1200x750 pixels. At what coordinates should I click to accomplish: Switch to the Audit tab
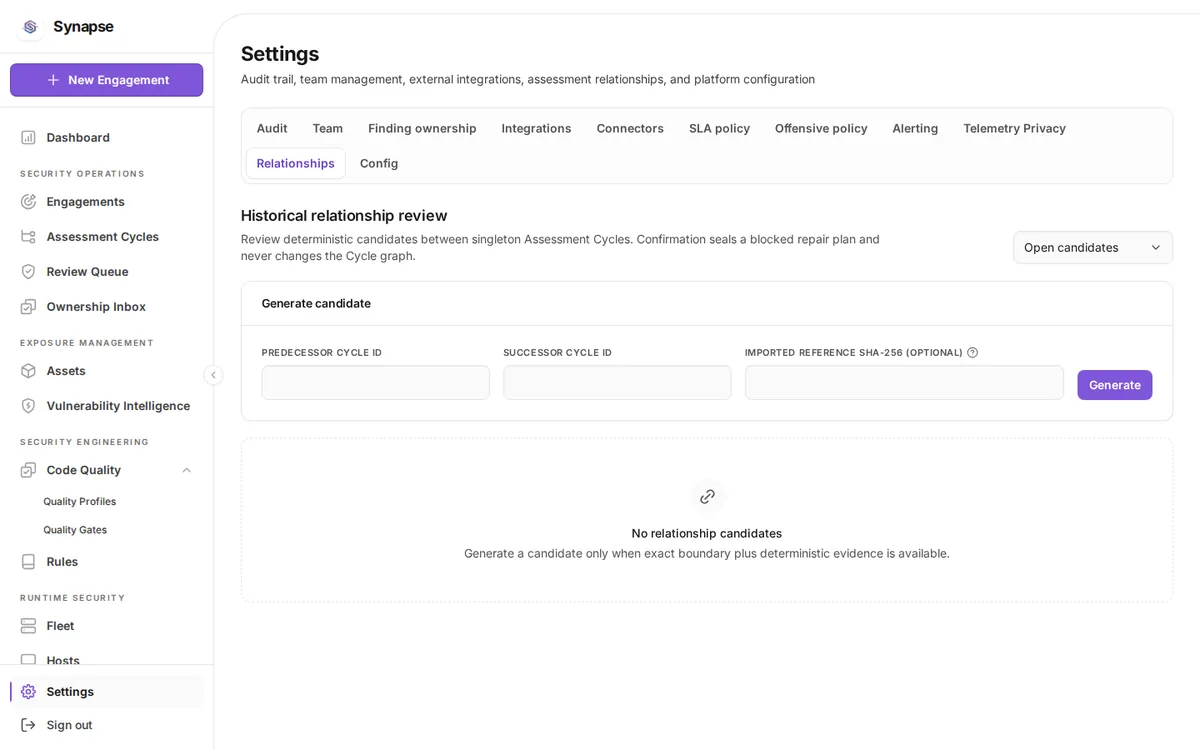(272, 128)
